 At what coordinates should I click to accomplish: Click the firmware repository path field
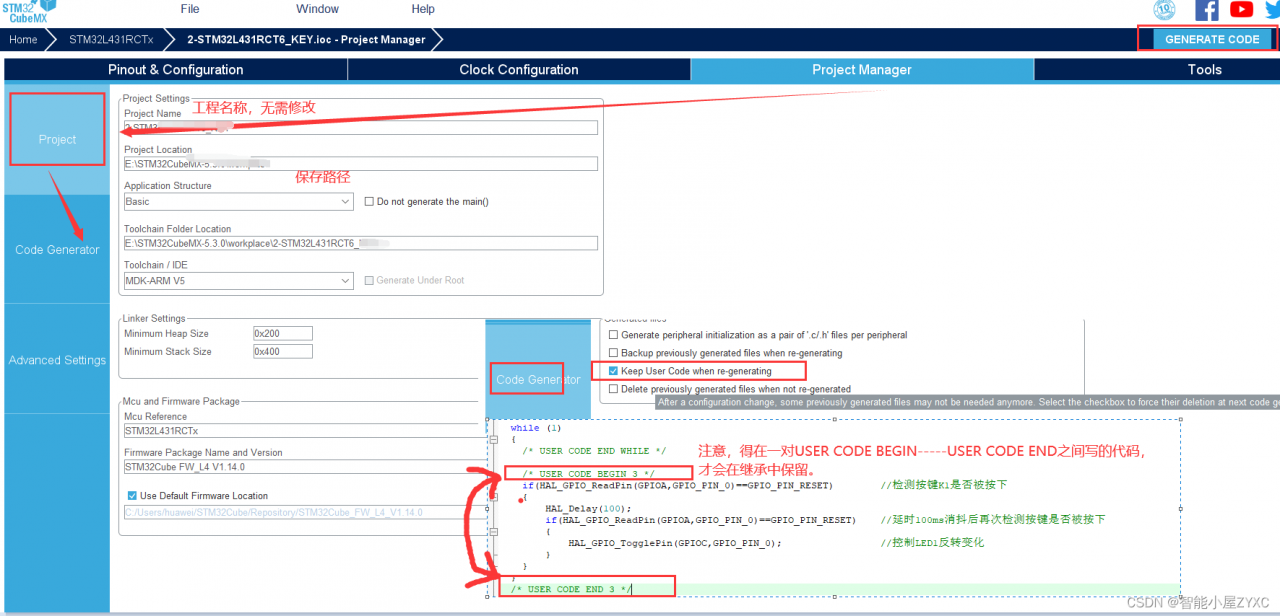(x=304, y=513)
